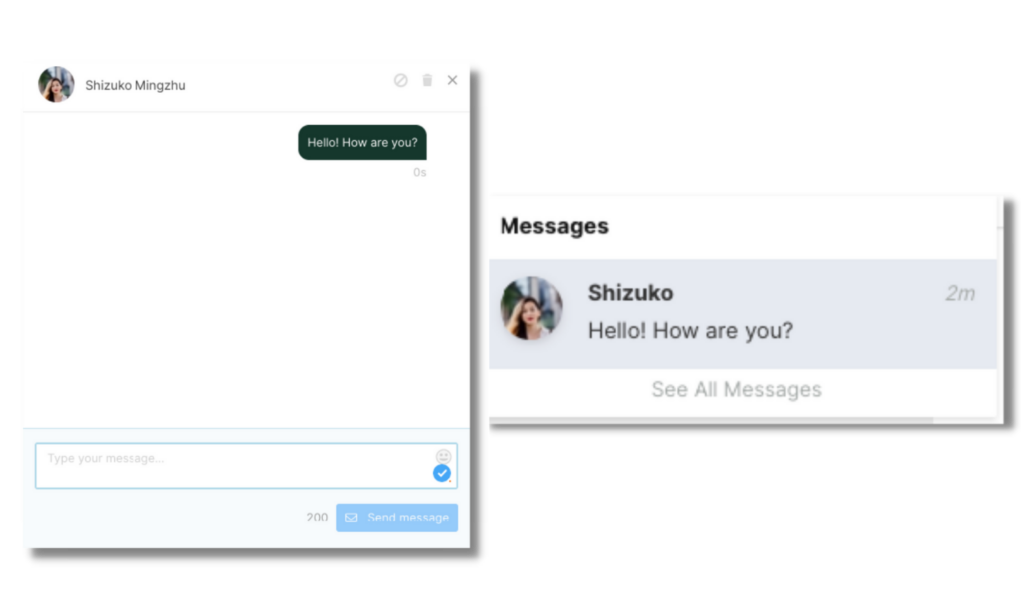Click the block user icon in chat header

tap(400, 80)
